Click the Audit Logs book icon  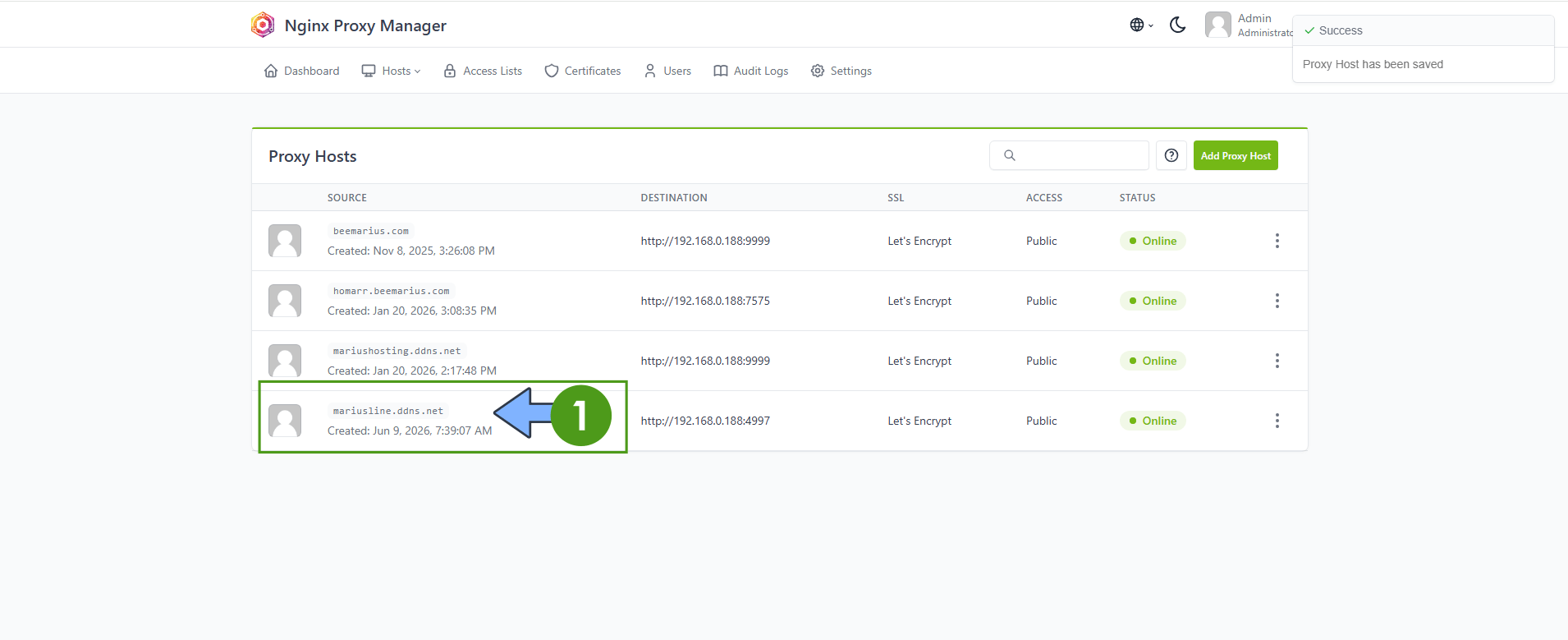(721, 71)
